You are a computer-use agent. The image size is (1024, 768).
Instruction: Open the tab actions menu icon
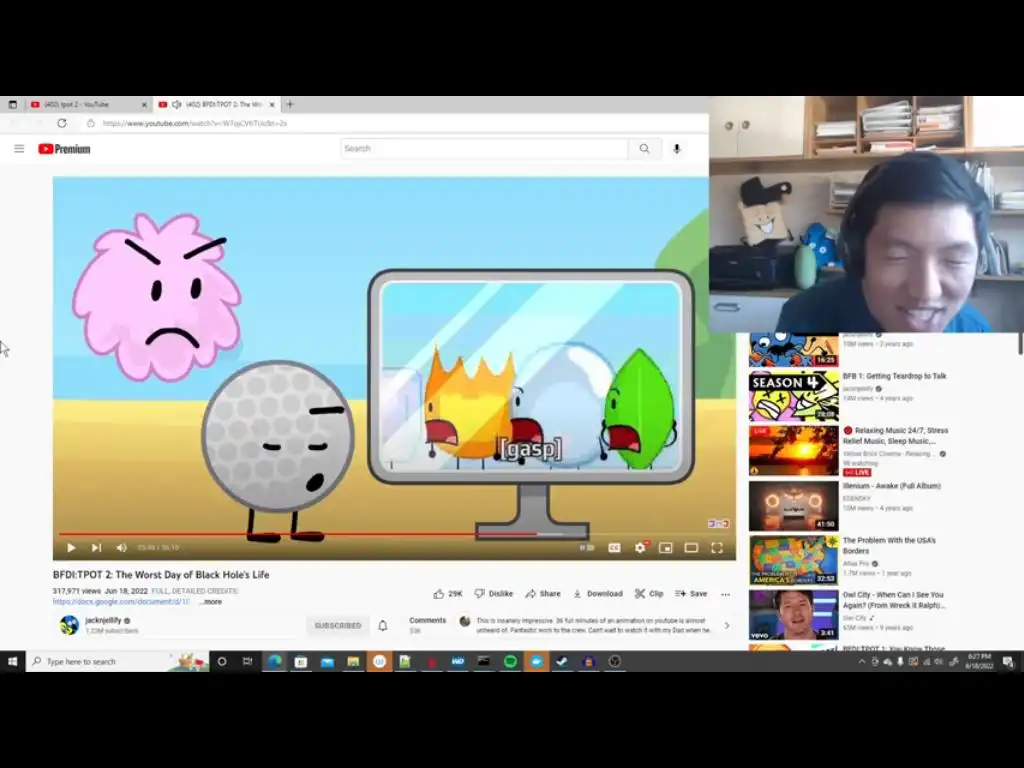(12, 104)
